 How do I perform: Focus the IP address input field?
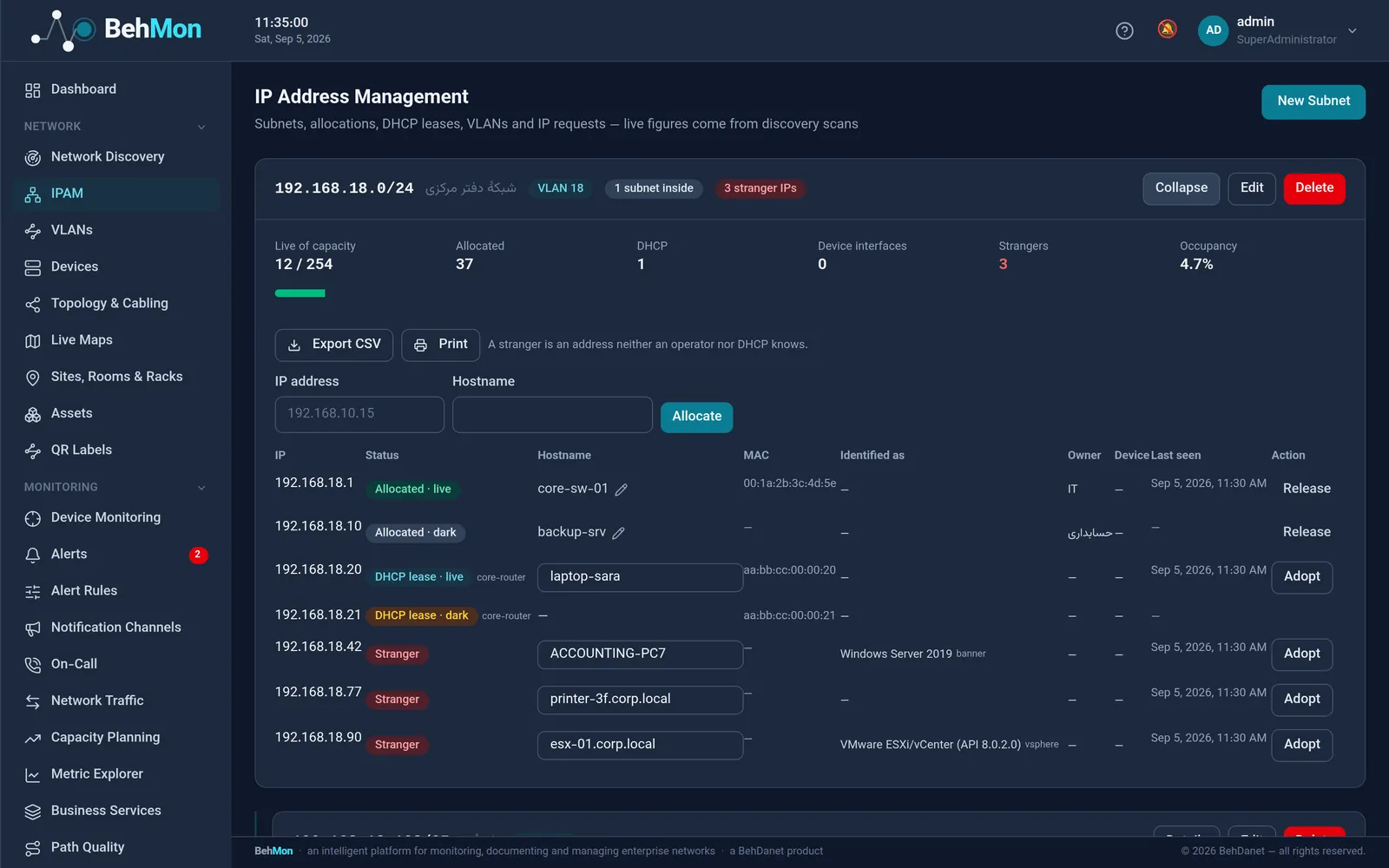pyautogui.click(x=359, y=415)
